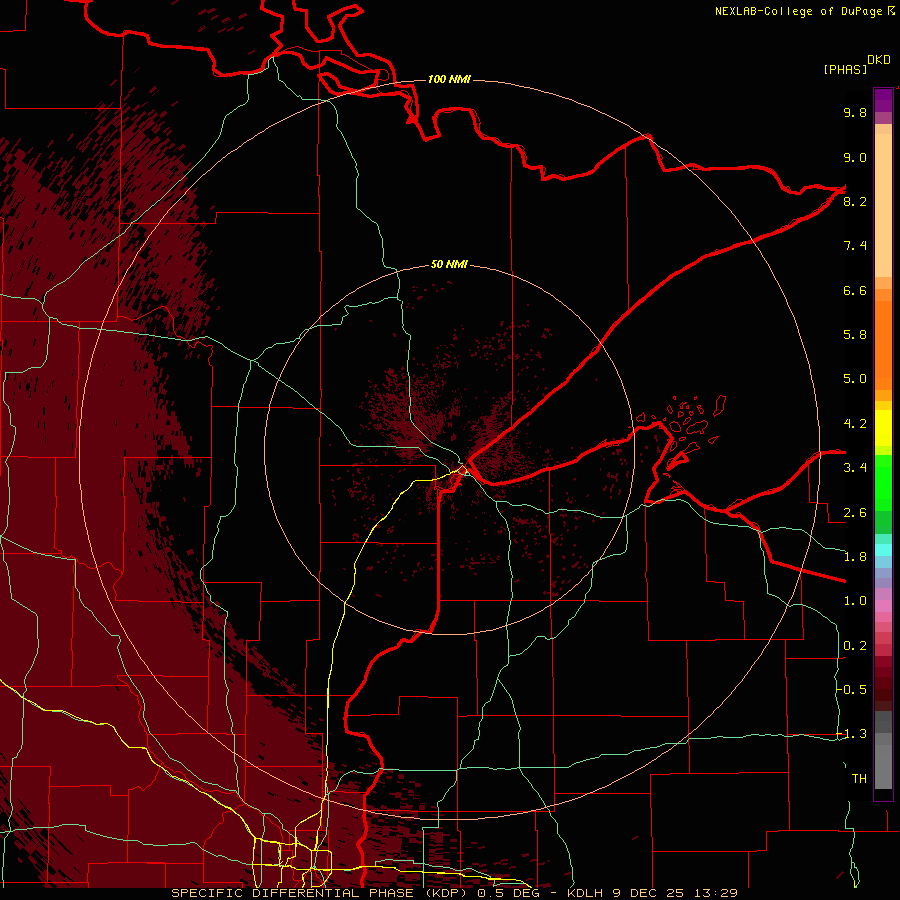The height and width of the screenshot is (900, 900).
Task: Click the 6.6 value on the scale
Action: (855, 290)
